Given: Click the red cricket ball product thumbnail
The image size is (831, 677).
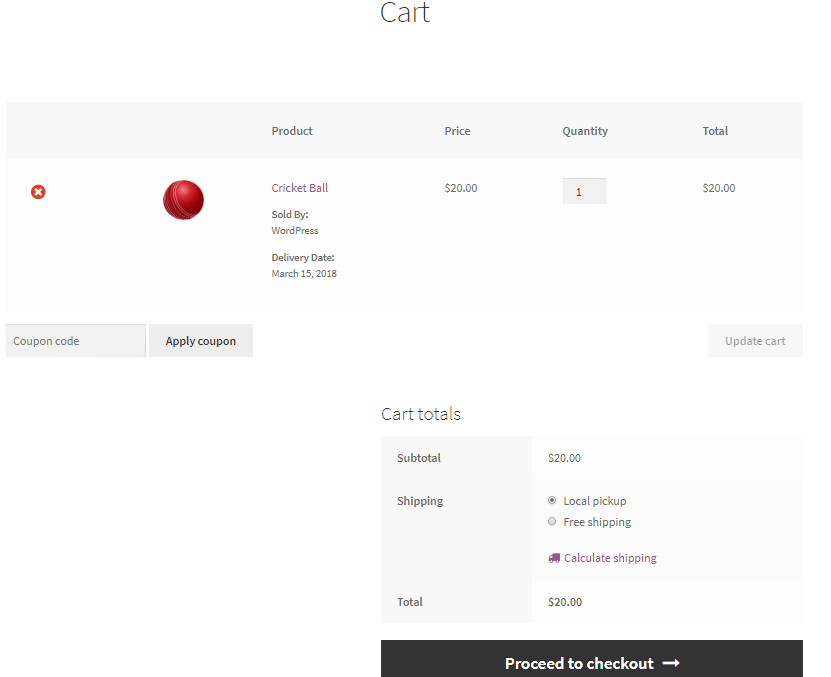Looking at the screenshot, I should pos(183,199).
